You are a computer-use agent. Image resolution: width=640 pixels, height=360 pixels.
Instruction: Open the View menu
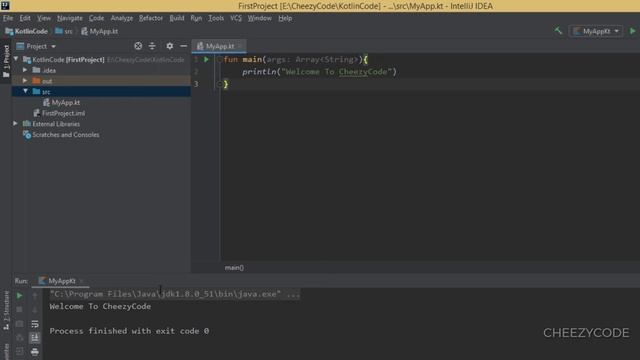point(44,18)
